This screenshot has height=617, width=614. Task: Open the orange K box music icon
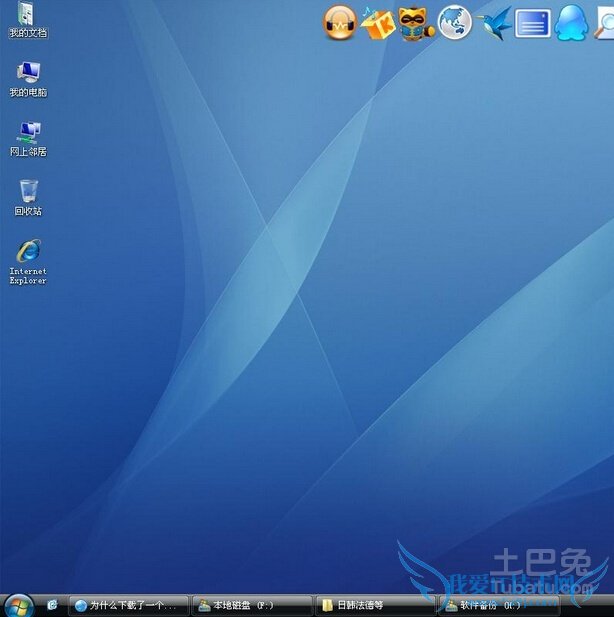click(x=378, y=23)
